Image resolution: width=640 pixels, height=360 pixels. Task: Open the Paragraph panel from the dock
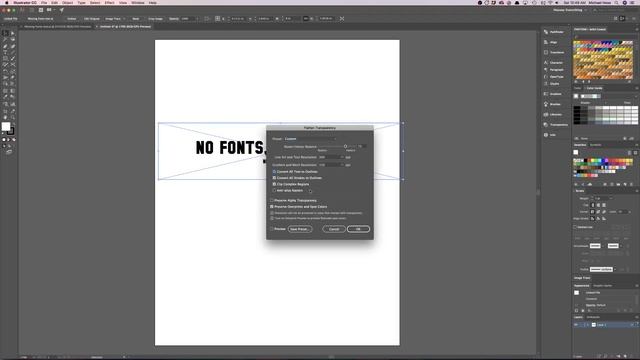[553, 69]
